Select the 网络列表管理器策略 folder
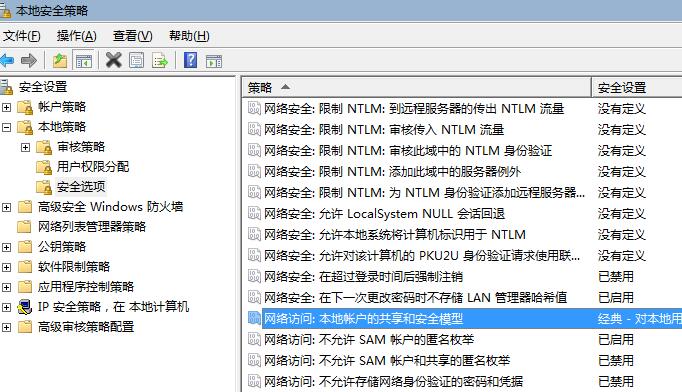Screen dimensions: 682x392 [92, 227]
